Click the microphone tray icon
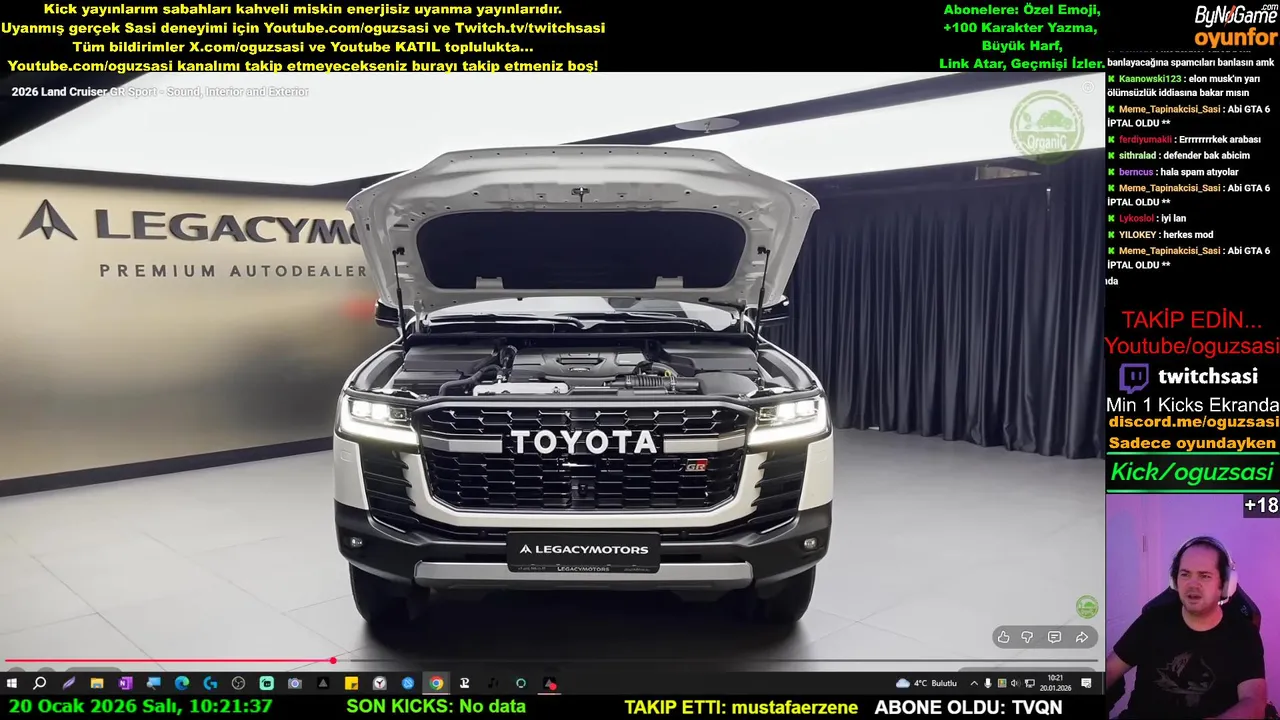 coord(988,684)
